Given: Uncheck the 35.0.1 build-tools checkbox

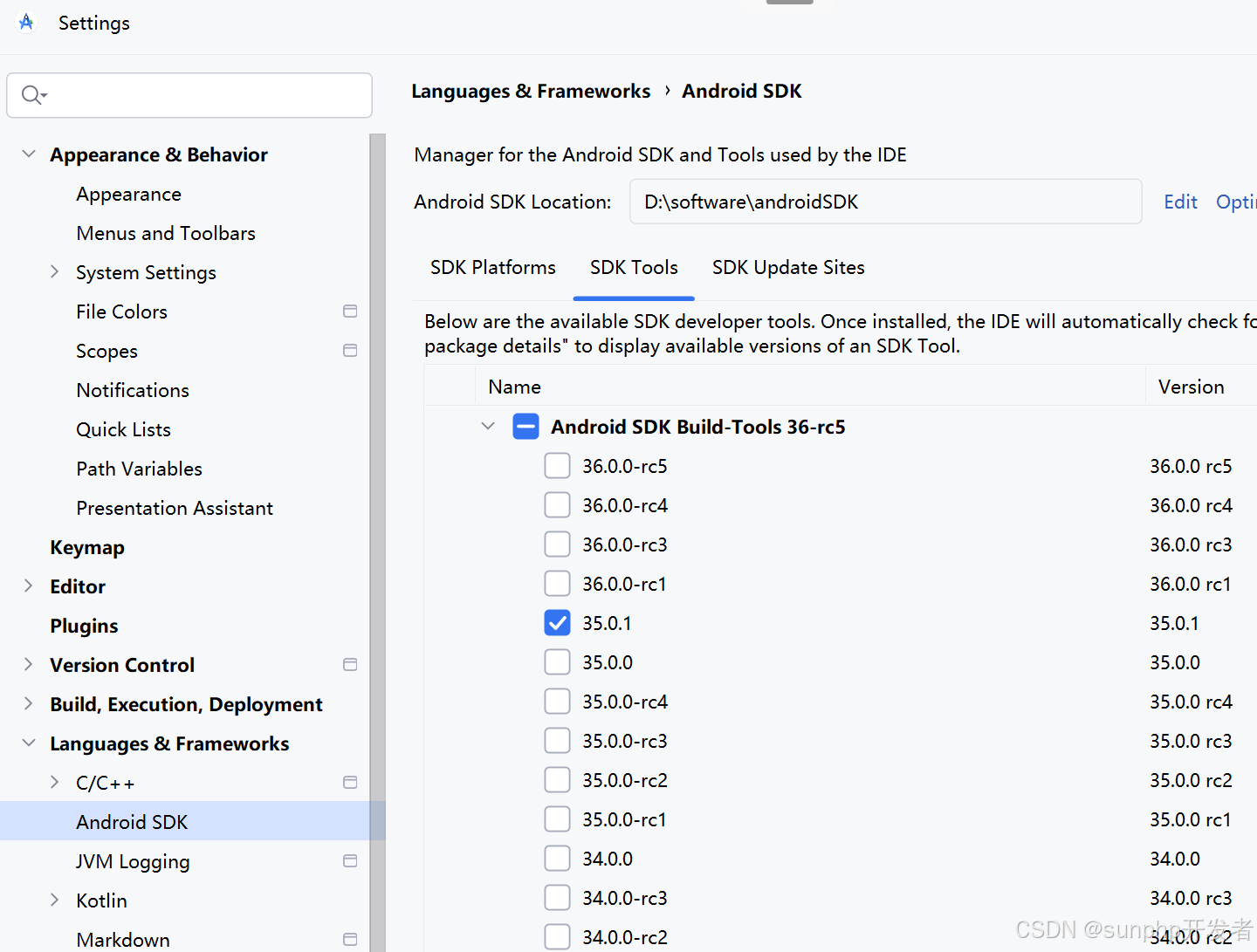Looking at the screenshot, I should click(x=557, y=623).
